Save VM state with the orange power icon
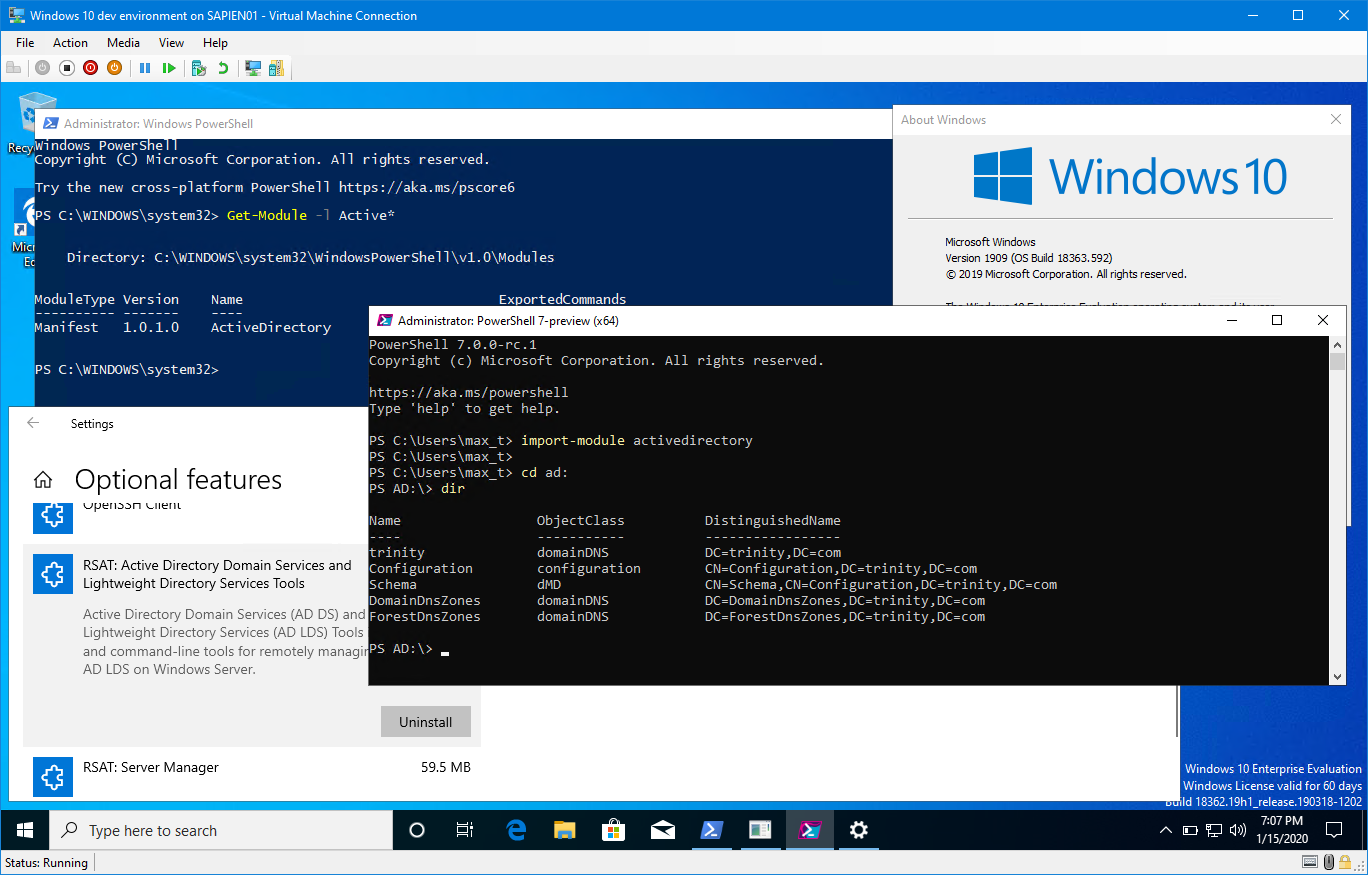Image resolution: width=1368 pixels, height=875 pixels. pos(114,68)
